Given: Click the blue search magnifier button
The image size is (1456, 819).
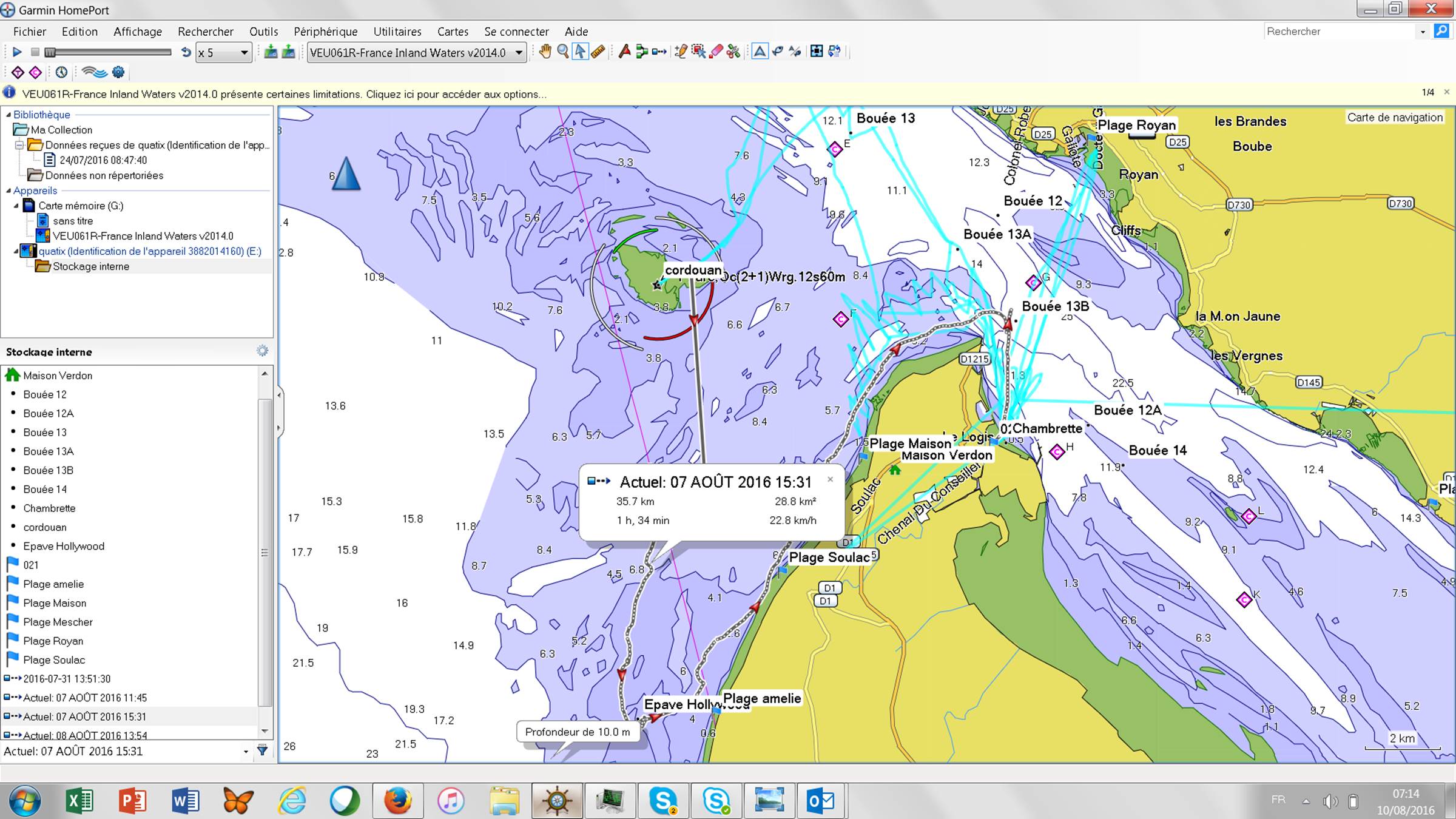Looking at the screenshot, I should click(x=1441, y=31).
